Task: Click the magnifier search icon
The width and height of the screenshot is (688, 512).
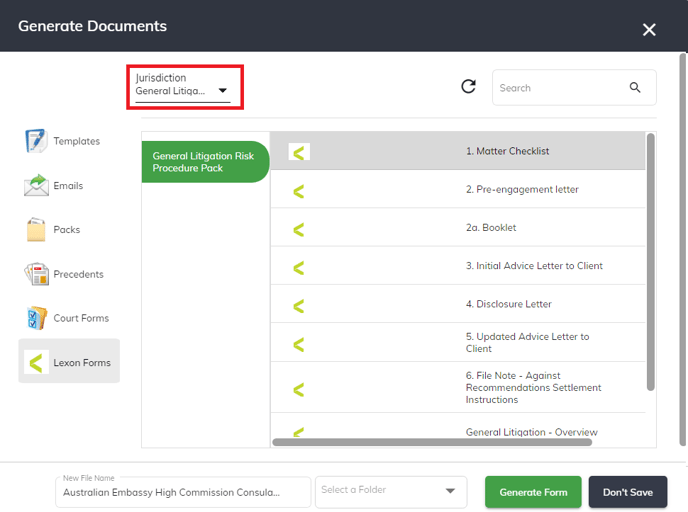Action: click(635, 87)
